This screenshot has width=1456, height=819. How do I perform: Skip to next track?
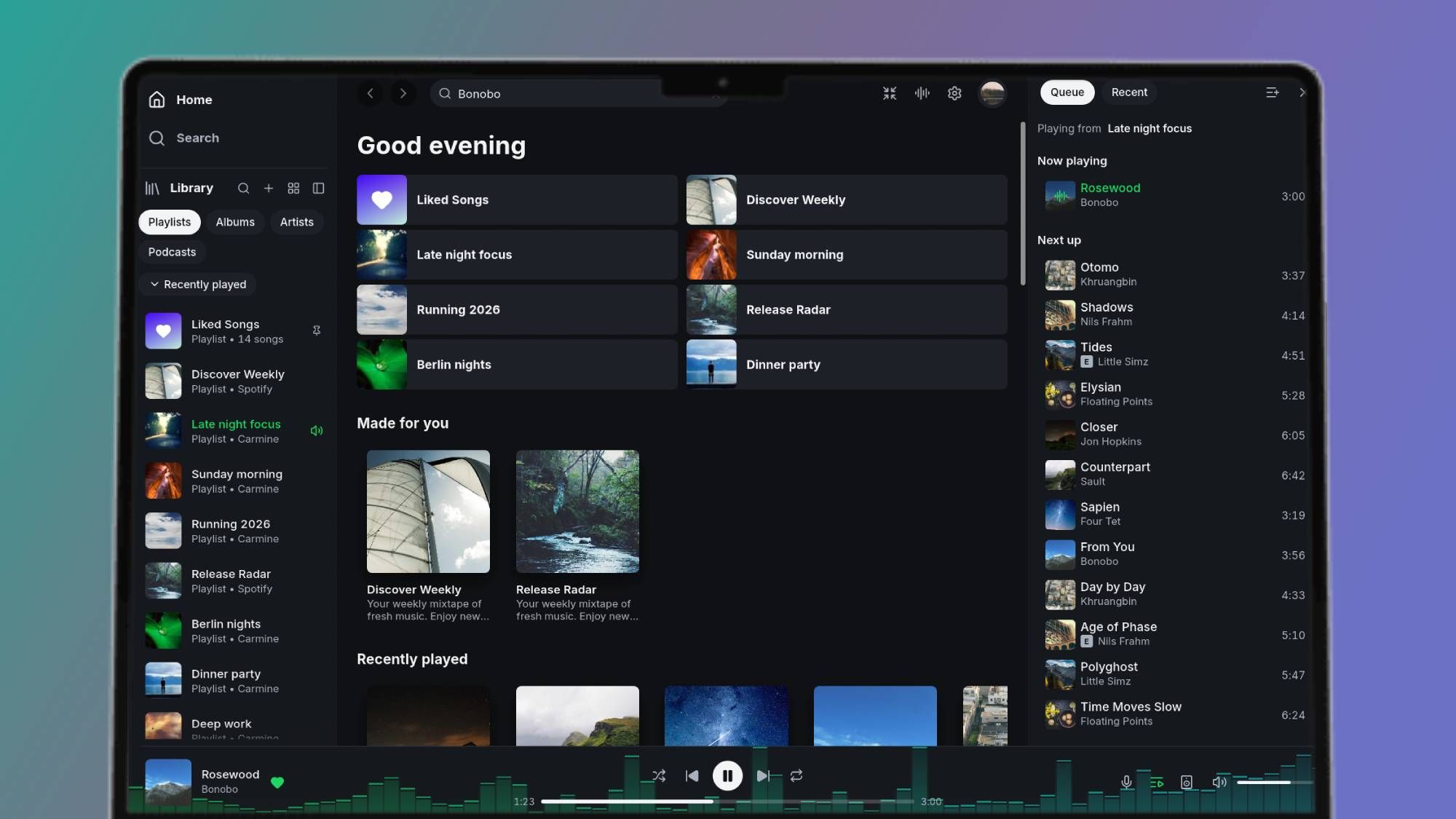coord(762,776)
